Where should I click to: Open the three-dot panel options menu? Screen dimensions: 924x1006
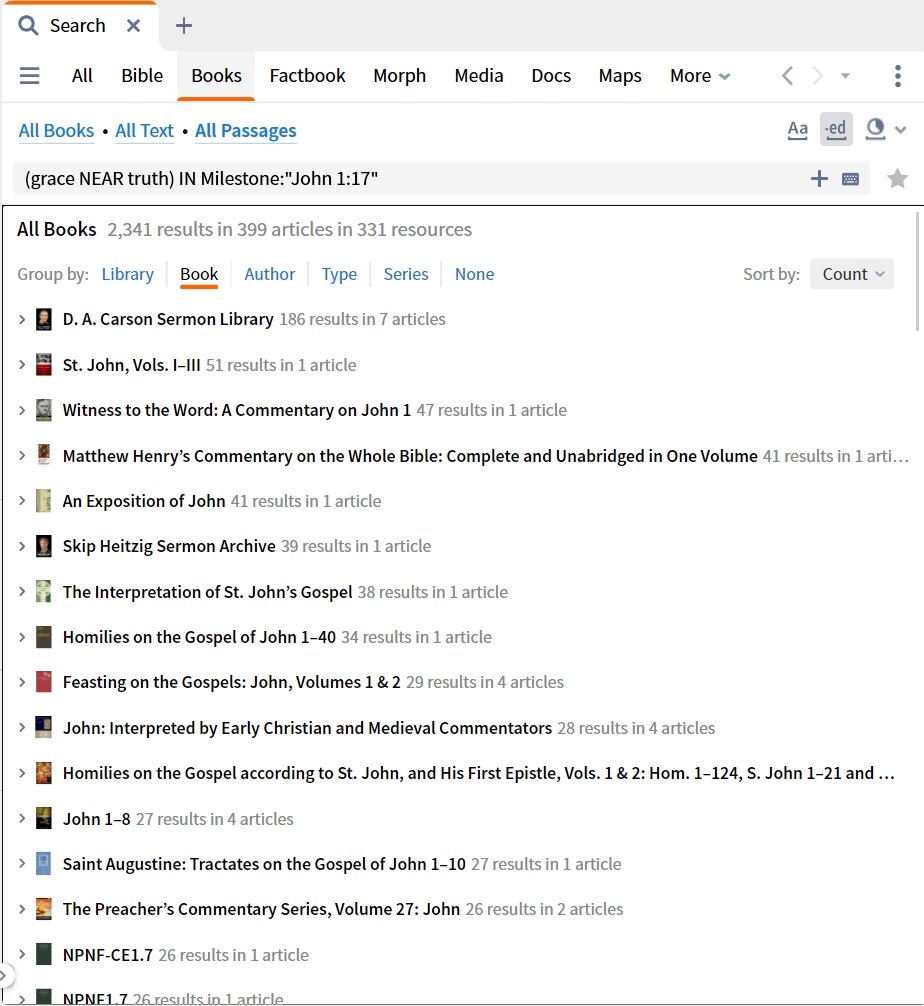click(x=898, y=76)
